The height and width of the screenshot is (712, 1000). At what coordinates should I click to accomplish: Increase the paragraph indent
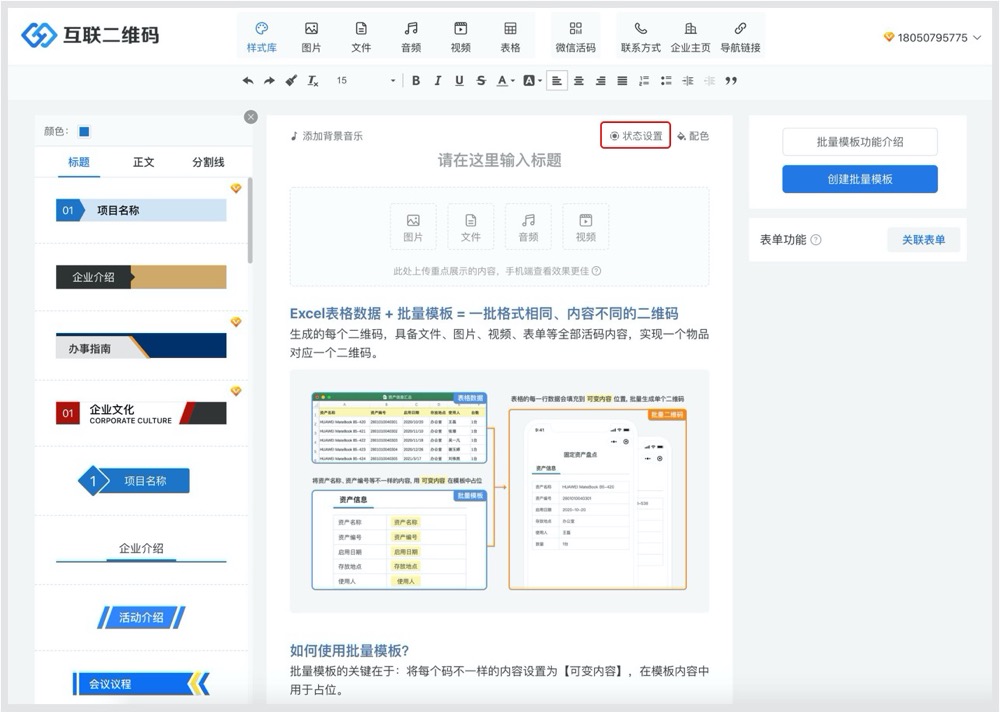pos(688,80)
